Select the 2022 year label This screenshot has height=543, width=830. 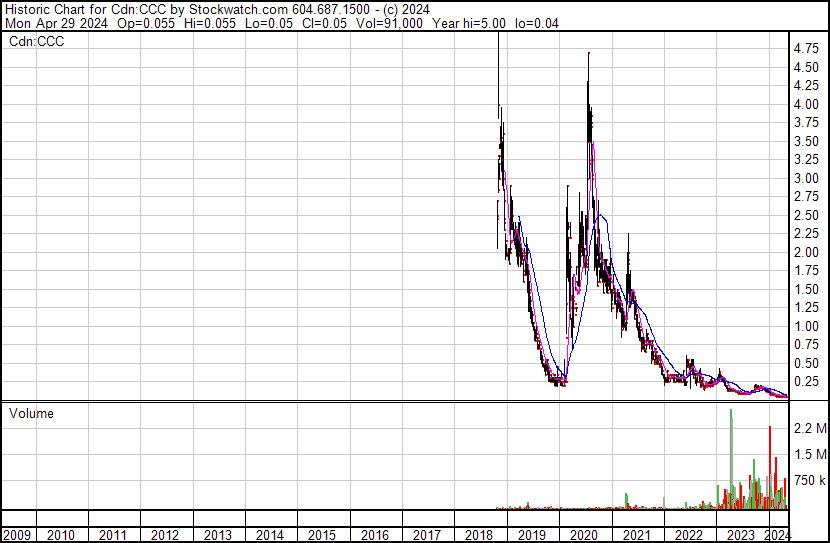coord(687,535)
